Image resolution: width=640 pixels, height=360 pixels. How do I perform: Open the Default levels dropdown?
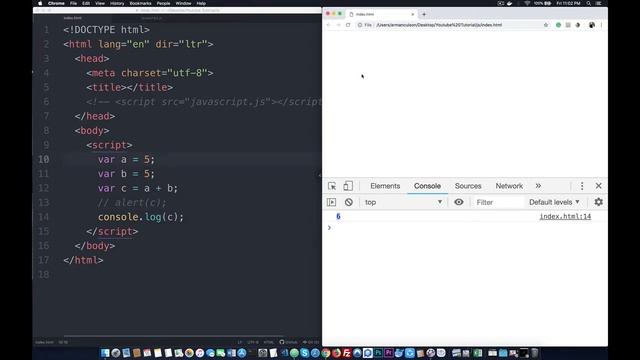tap(554, 202)
